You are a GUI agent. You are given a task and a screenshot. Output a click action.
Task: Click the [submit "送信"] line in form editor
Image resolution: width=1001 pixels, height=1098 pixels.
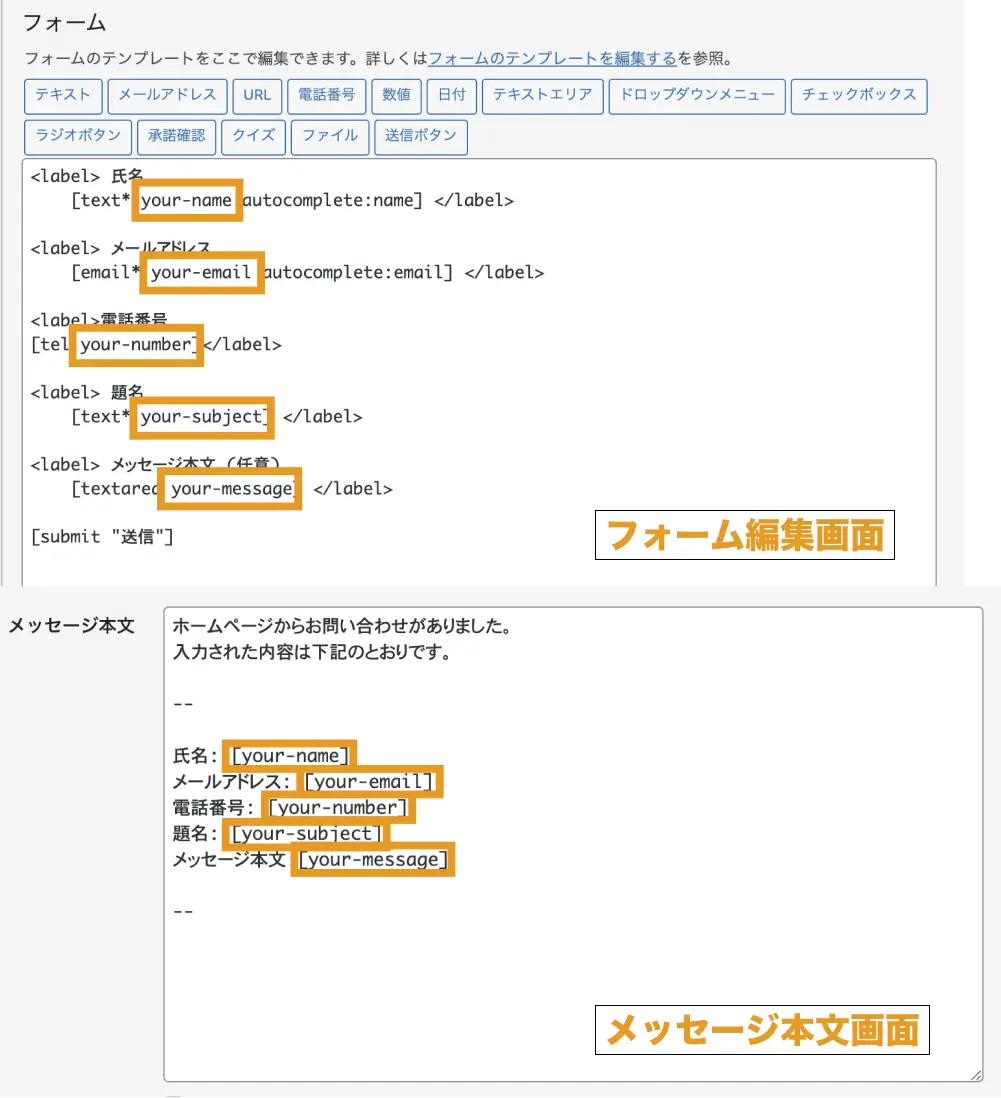click(x=102, y=537)
